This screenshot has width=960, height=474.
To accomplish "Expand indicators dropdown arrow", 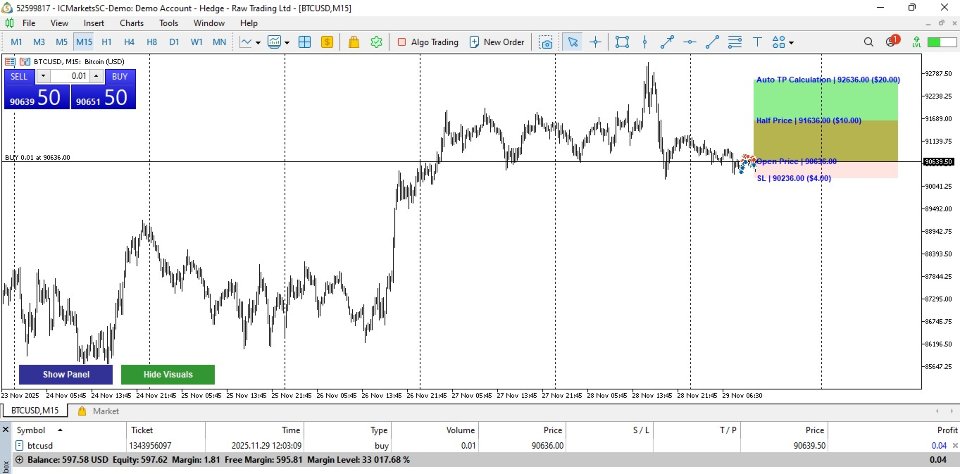I will click(287, 43).
